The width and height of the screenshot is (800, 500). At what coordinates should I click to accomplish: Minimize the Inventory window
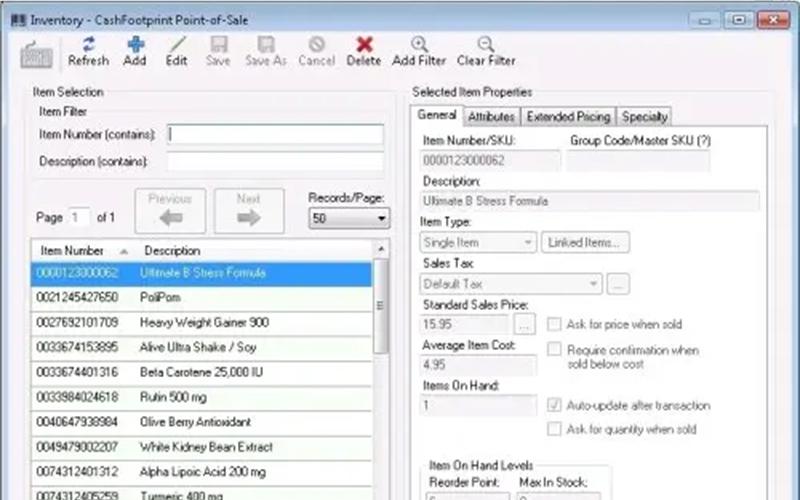[x=705, y=20]
